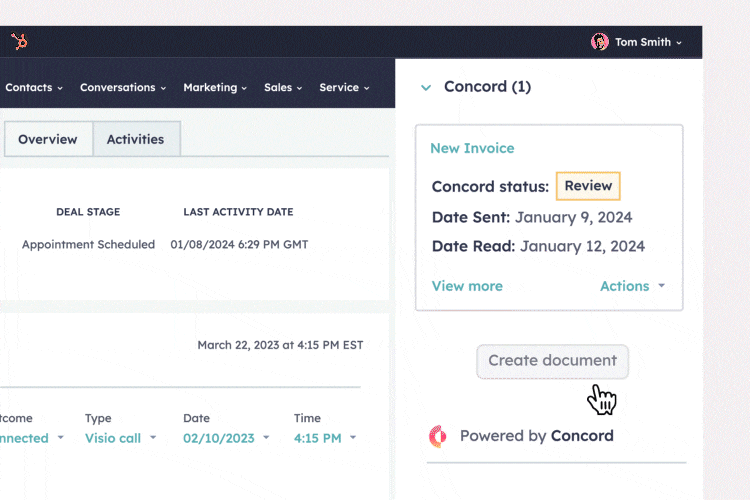Open the Sales menu
Screen dimensions: 750x500
283,88
